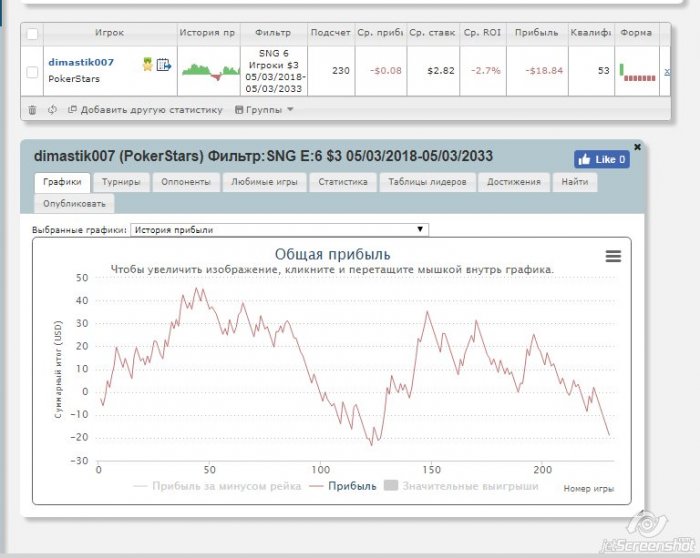Click the Facebook Like button
Viewport: 700px width, 558px height.
coord(602,159)
